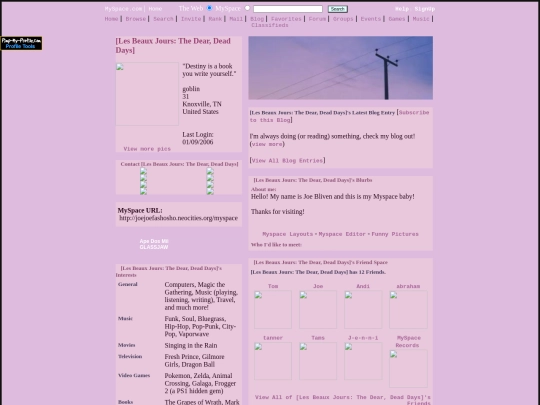Click the Last Login date 01/09/2006

pos(198,142)
